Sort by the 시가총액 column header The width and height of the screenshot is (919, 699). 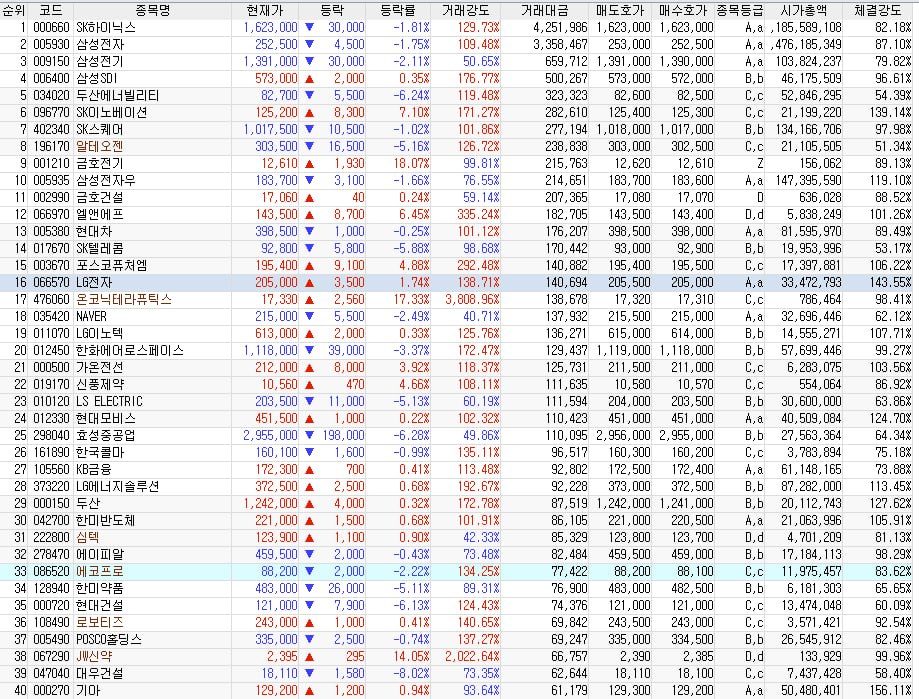click(x=804, y=10)
